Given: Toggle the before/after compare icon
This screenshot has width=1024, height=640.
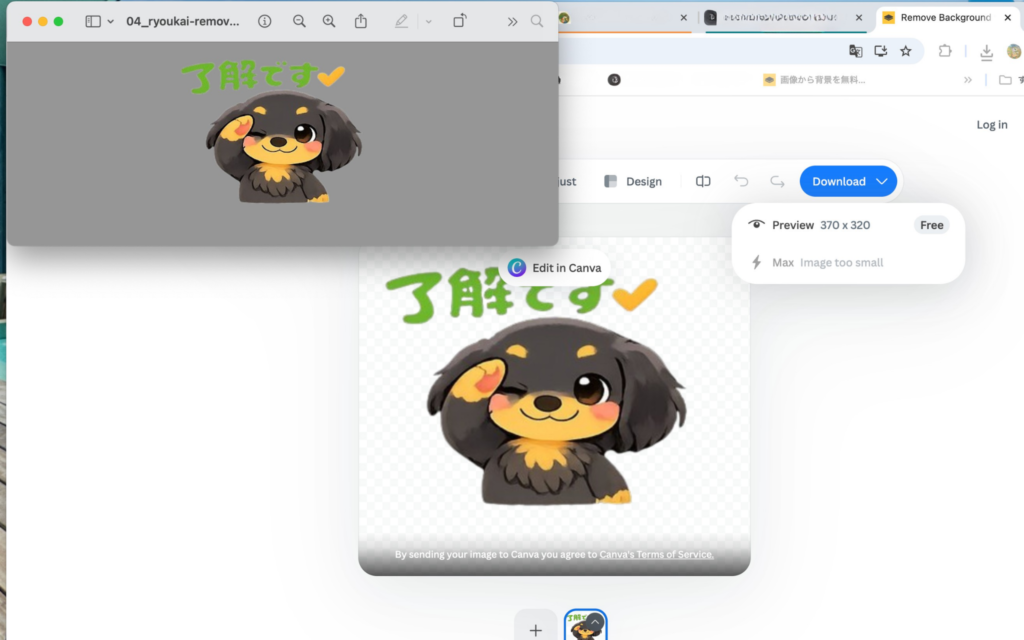Looking at the screenshot, I should point(703,182).
